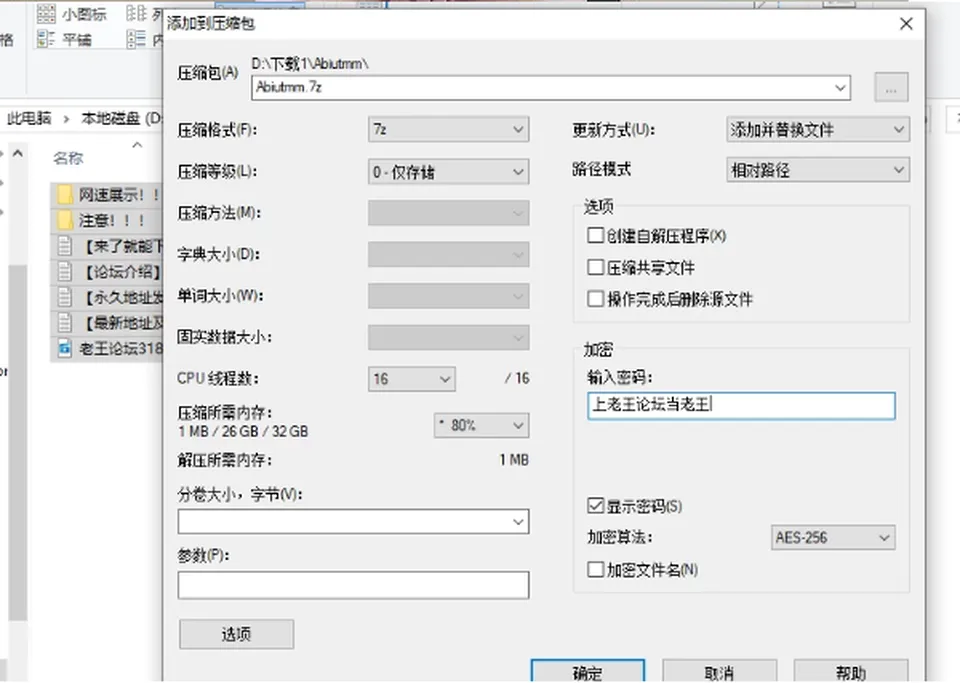The width and height of the screenshot is (960, 683).
Task: Choose 平铺 tile view icon in Explorer
Action: point(46,39)
